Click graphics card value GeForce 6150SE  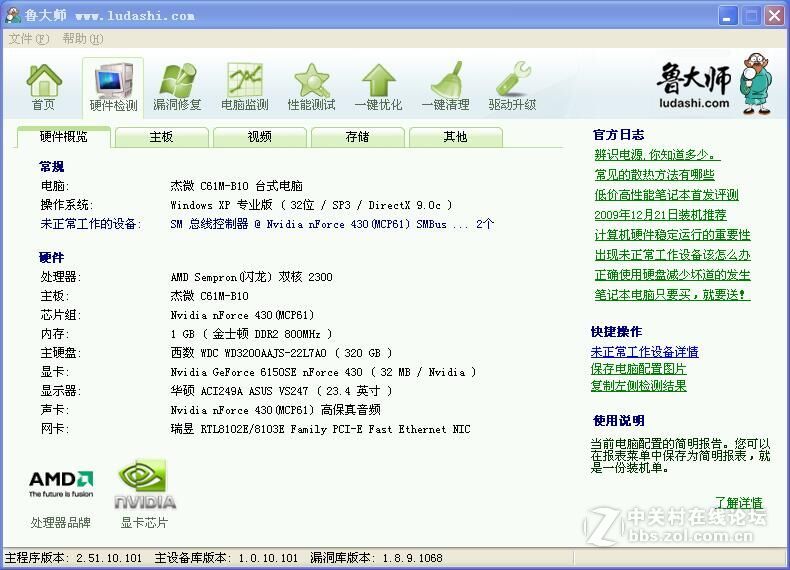click(323, 372)
